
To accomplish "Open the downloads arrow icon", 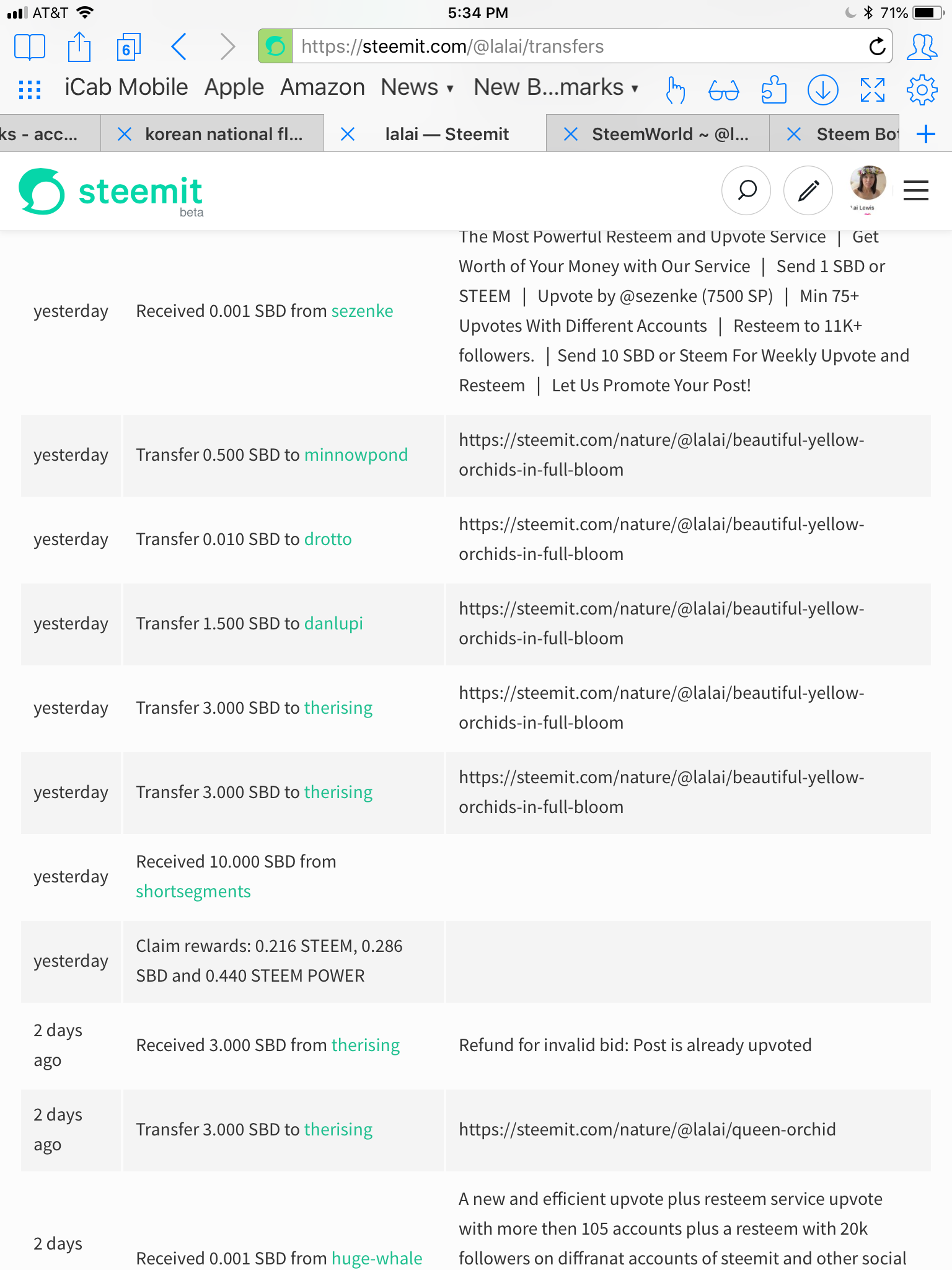I will [823, 91].
